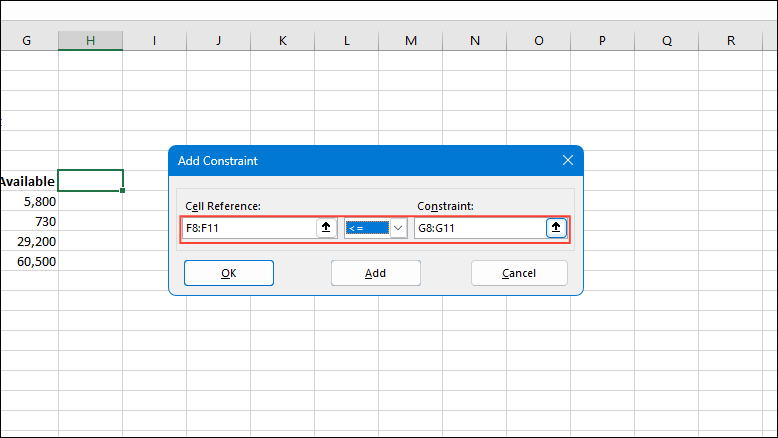This screenshot has height=438, width=778.
Task: Click the Constraint input field
Action: [478, 228]
